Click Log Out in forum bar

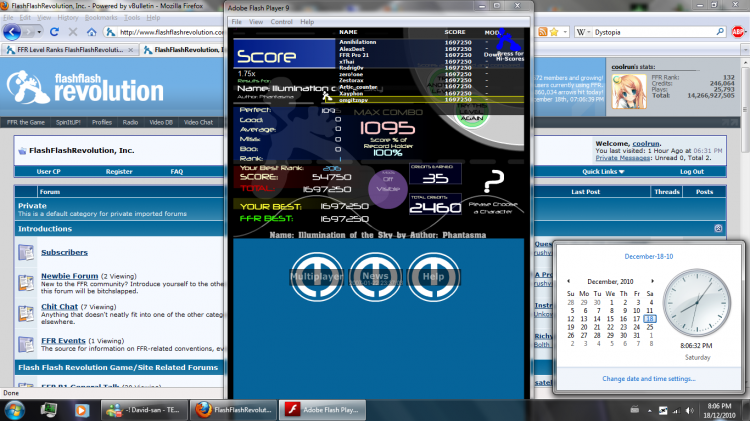tap(692, 171)
